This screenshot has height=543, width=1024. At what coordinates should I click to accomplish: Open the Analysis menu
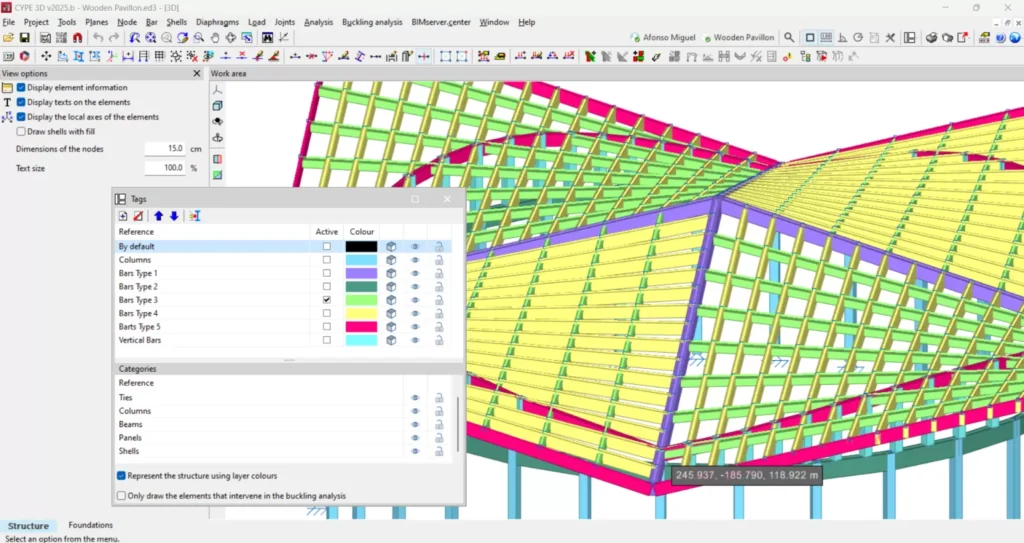tap(318, 22)
